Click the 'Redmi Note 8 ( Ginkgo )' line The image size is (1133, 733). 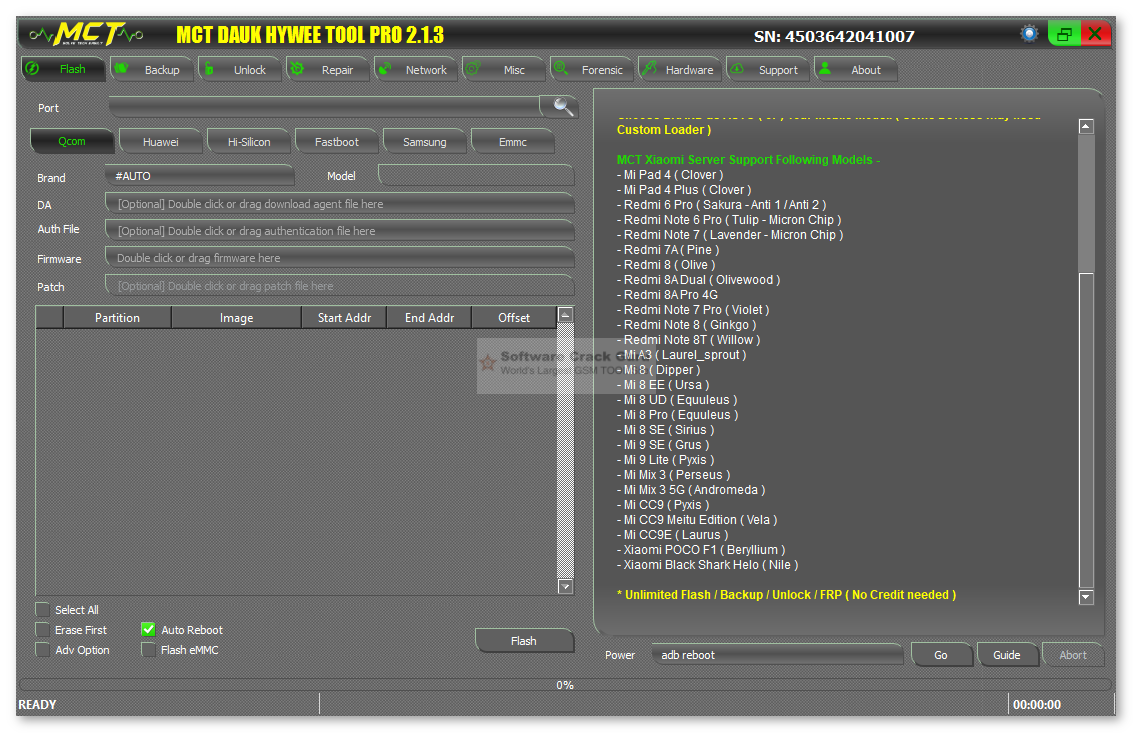(686, 325)
